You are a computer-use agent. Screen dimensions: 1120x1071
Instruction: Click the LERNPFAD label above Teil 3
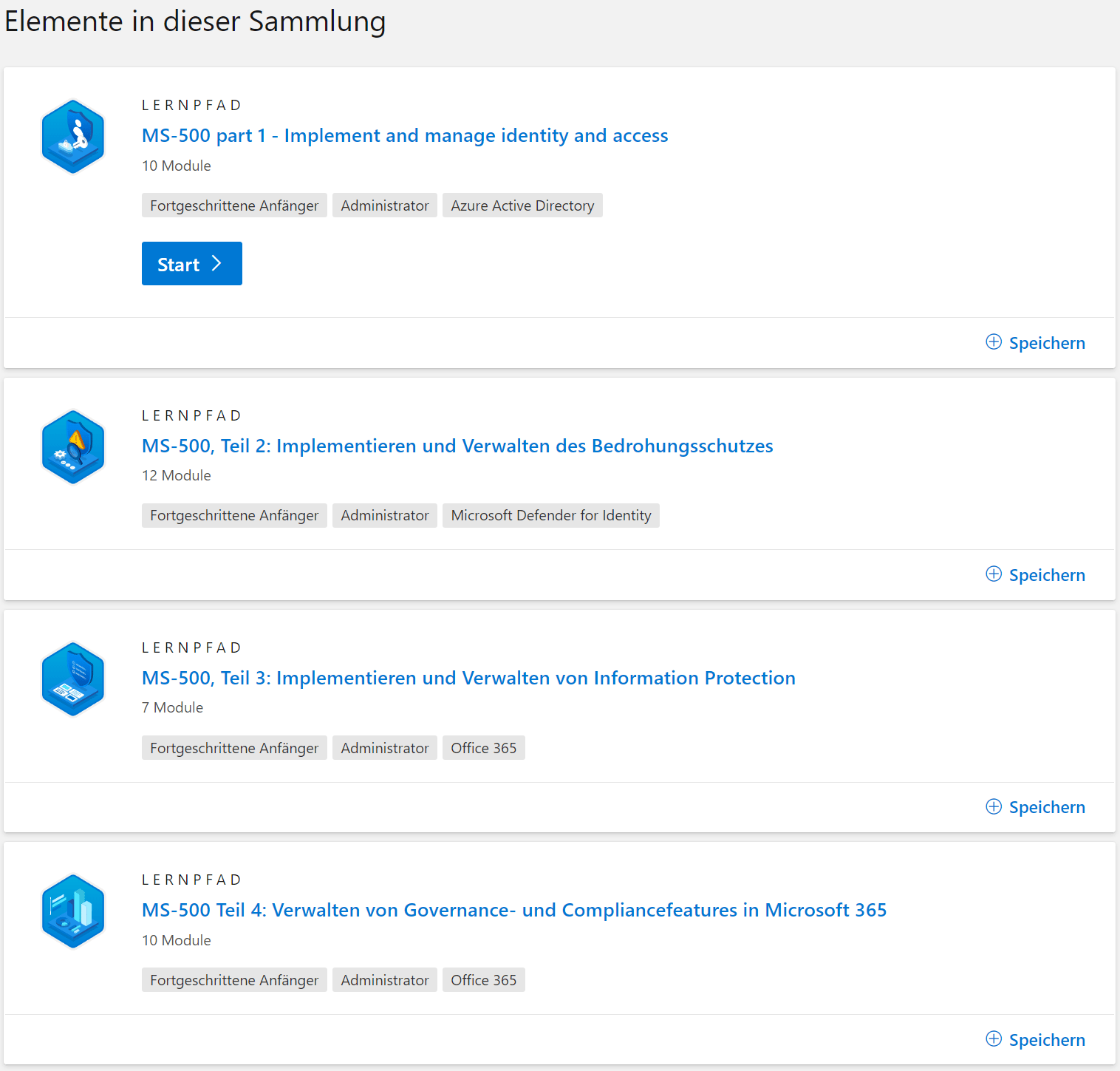pos(191,647)
